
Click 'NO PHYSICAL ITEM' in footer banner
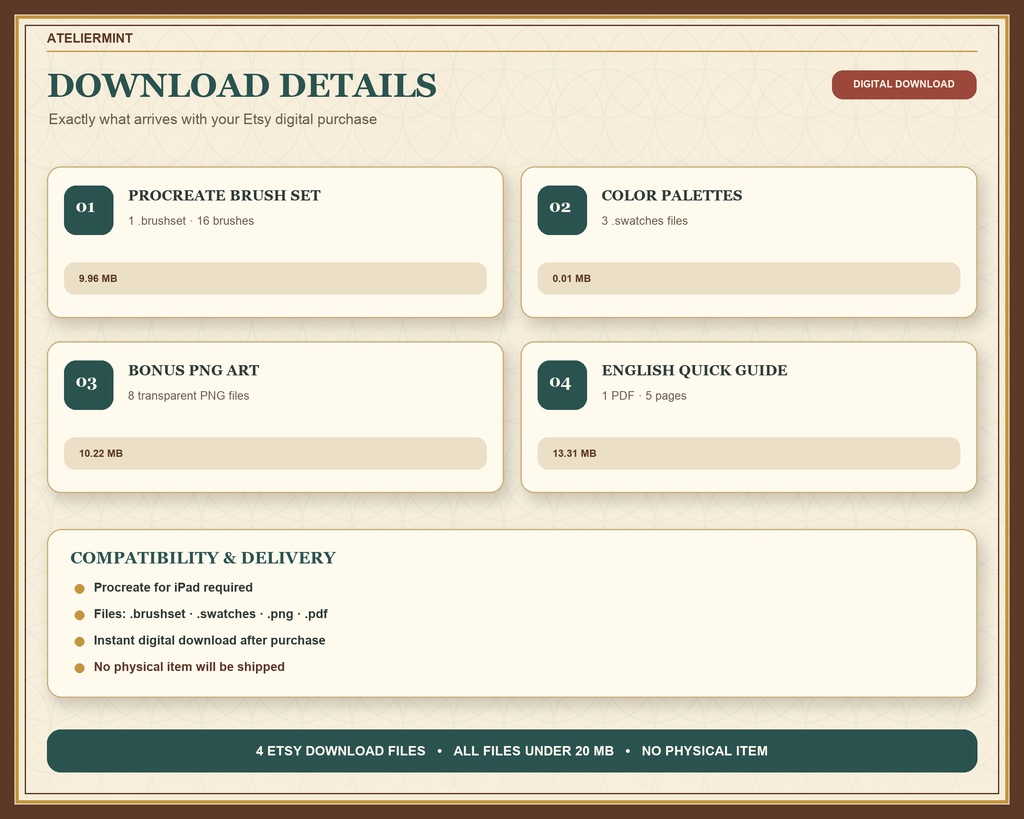[705, 751]
